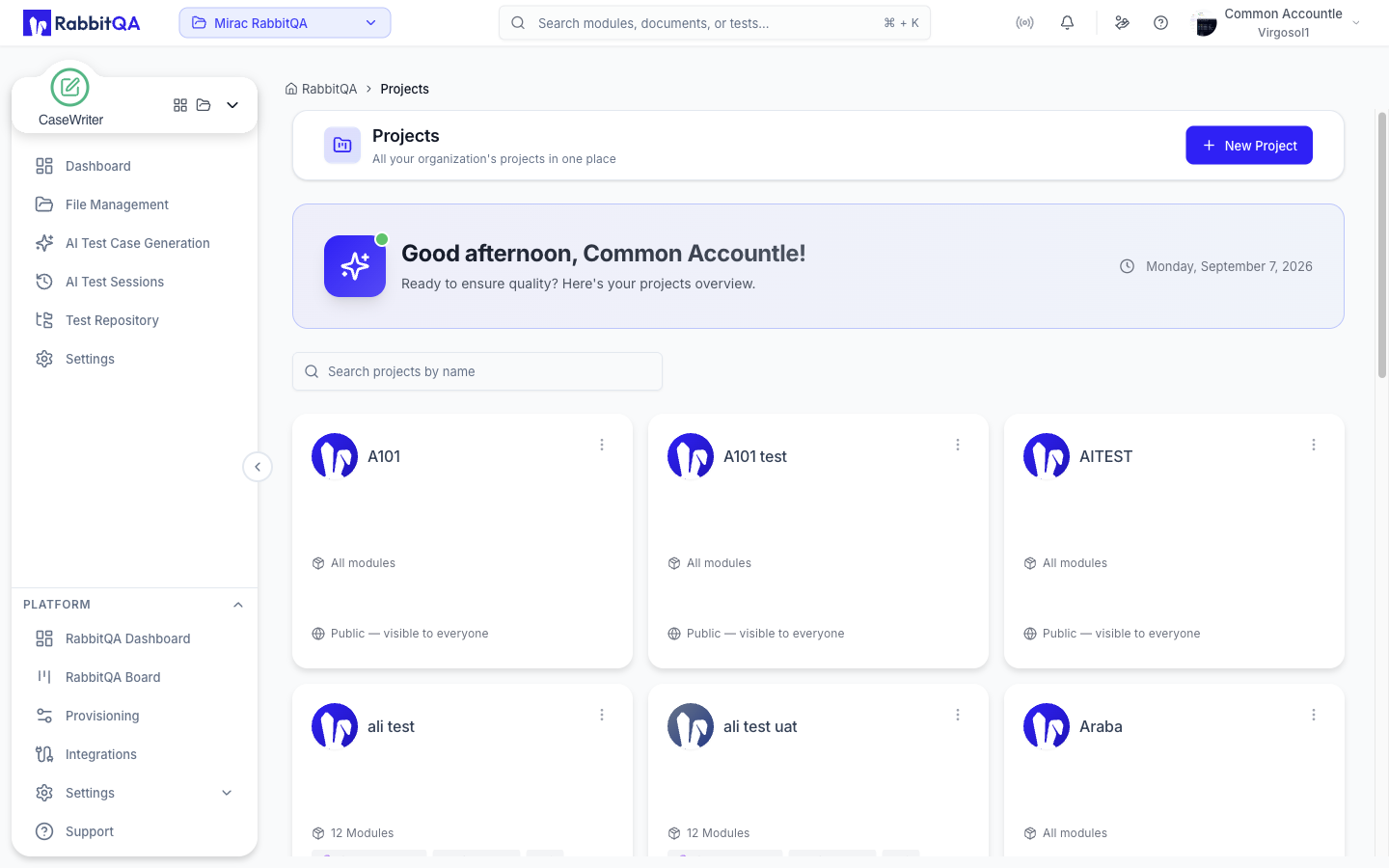Expand the CaseWriter module switcher chevron

(x=232, y=105)
